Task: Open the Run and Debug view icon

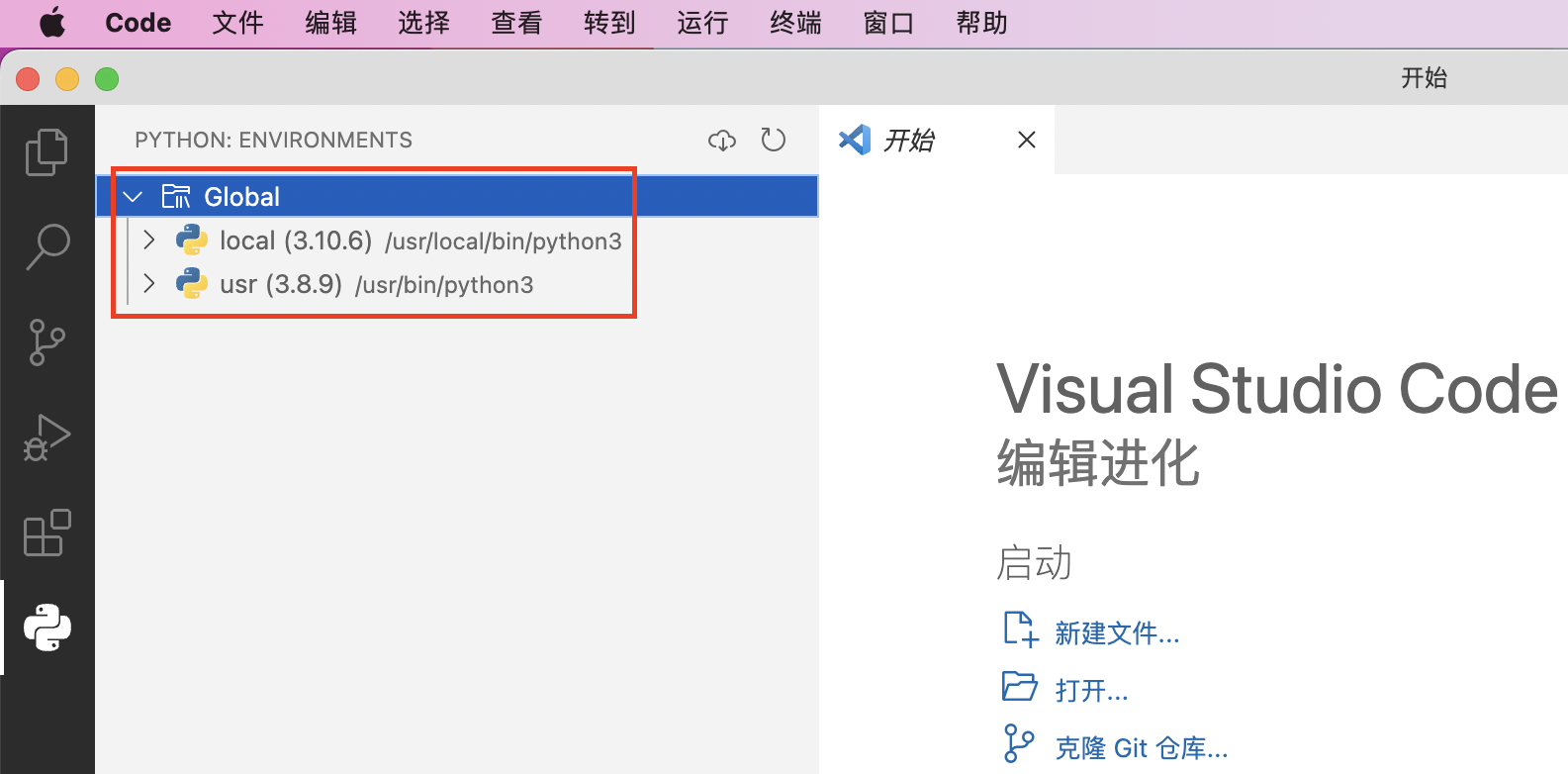Action: (x=46, y=437)
